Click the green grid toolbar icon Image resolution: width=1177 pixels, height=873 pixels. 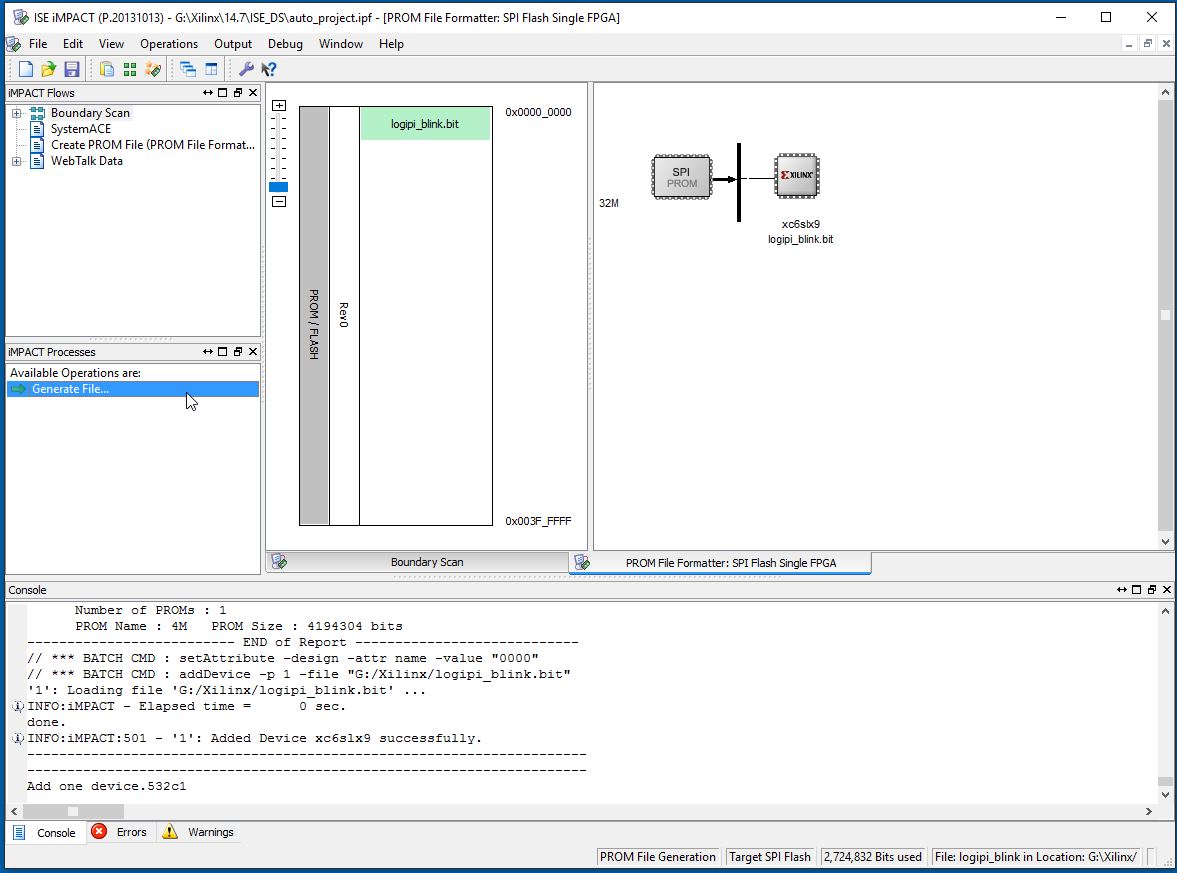point(130,69)
